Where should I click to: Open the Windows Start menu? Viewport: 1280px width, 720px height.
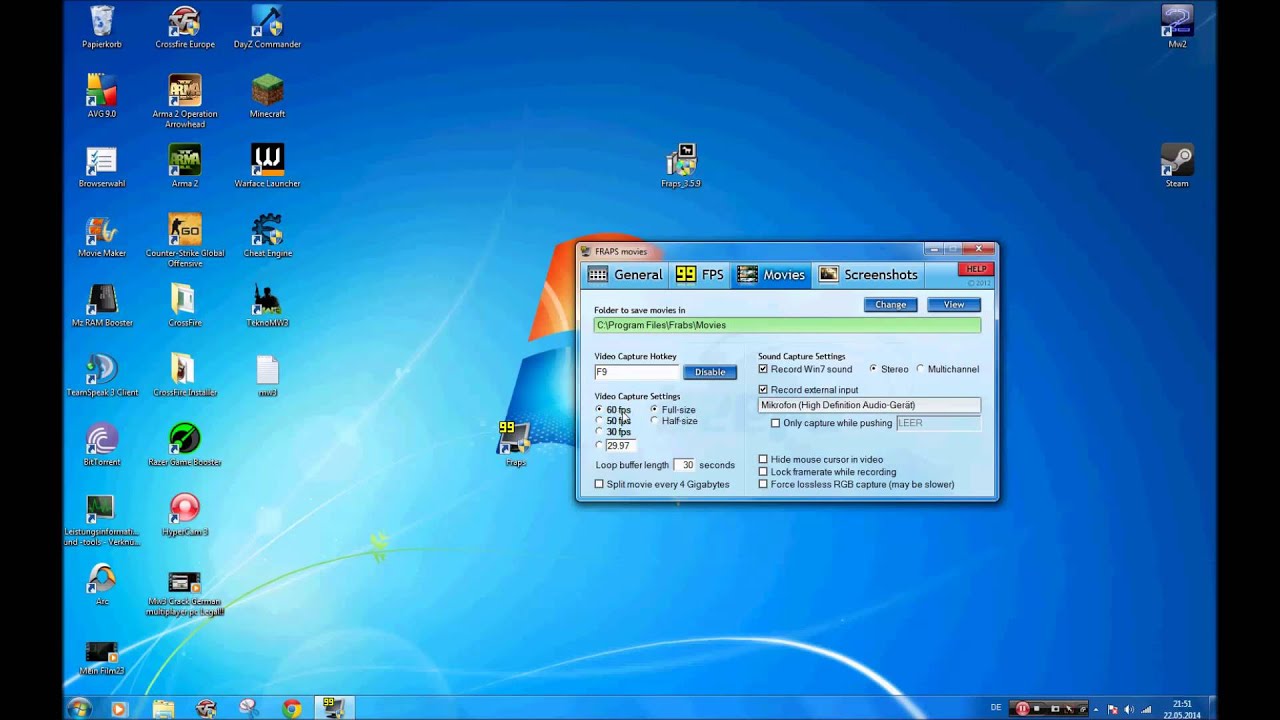(x=79, y=708)
